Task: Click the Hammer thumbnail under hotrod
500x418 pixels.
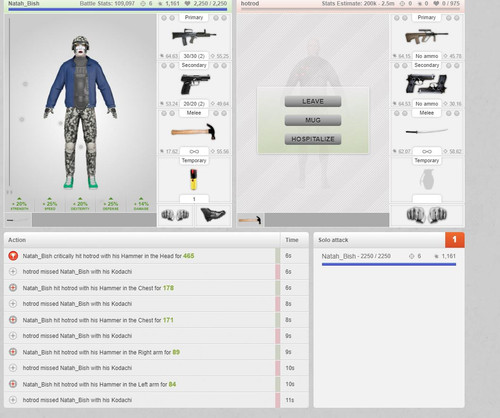Action: [x=250, y=220]
